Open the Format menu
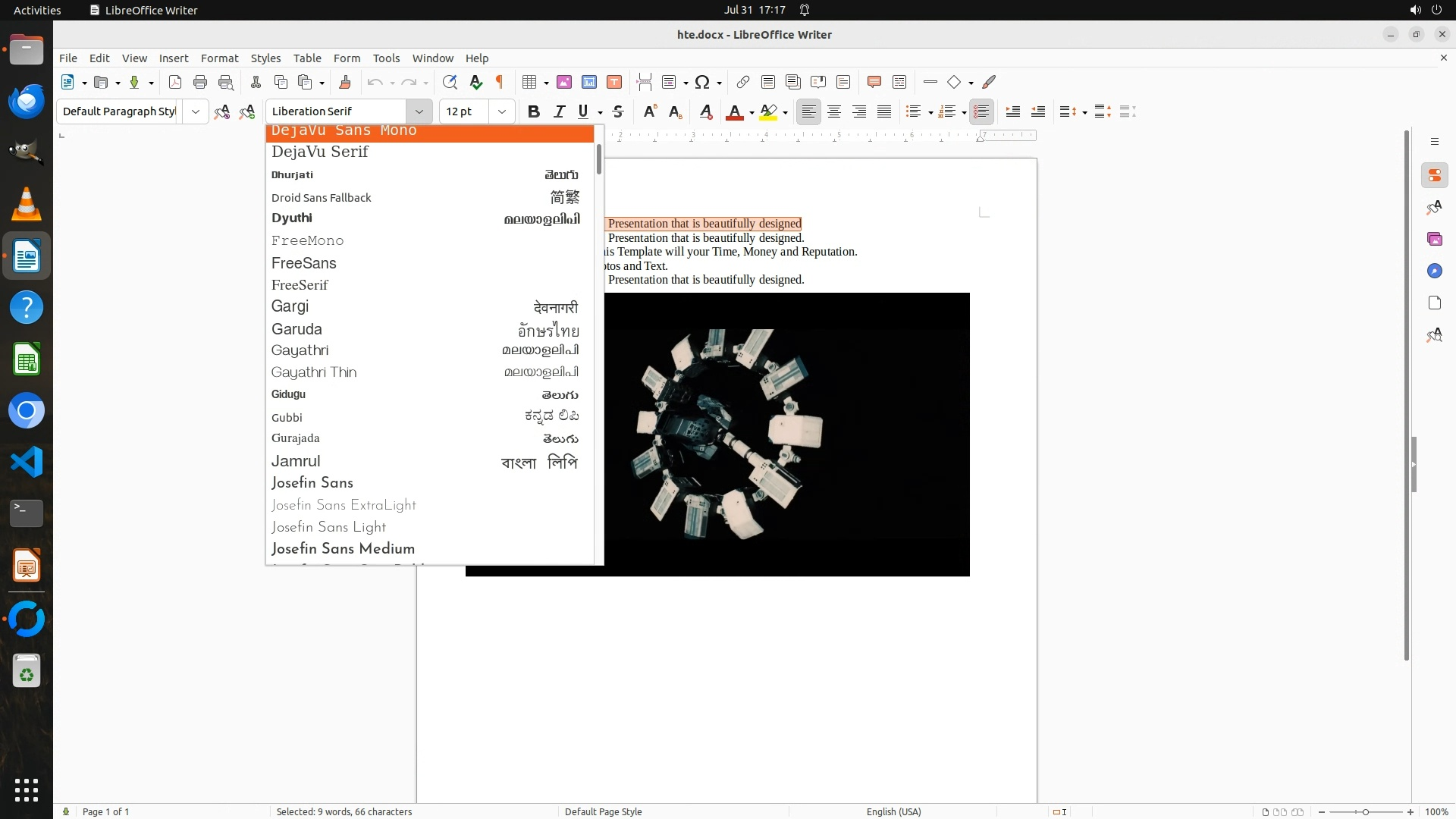 [x=219, y=58]
